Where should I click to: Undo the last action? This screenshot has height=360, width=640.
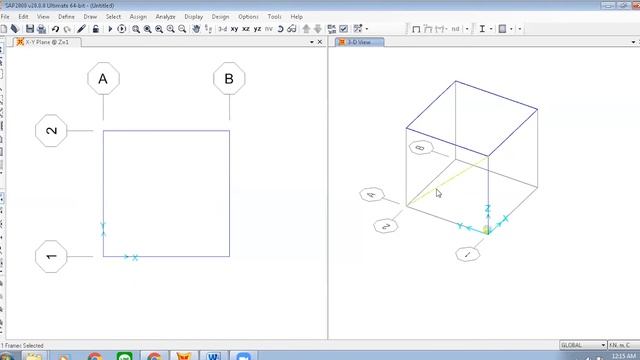click(x=56, y=29)
